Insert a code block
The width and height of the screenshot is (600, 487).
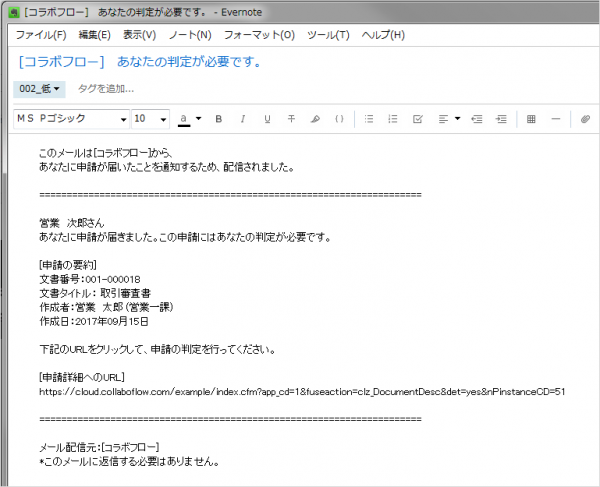click(339, 119)
